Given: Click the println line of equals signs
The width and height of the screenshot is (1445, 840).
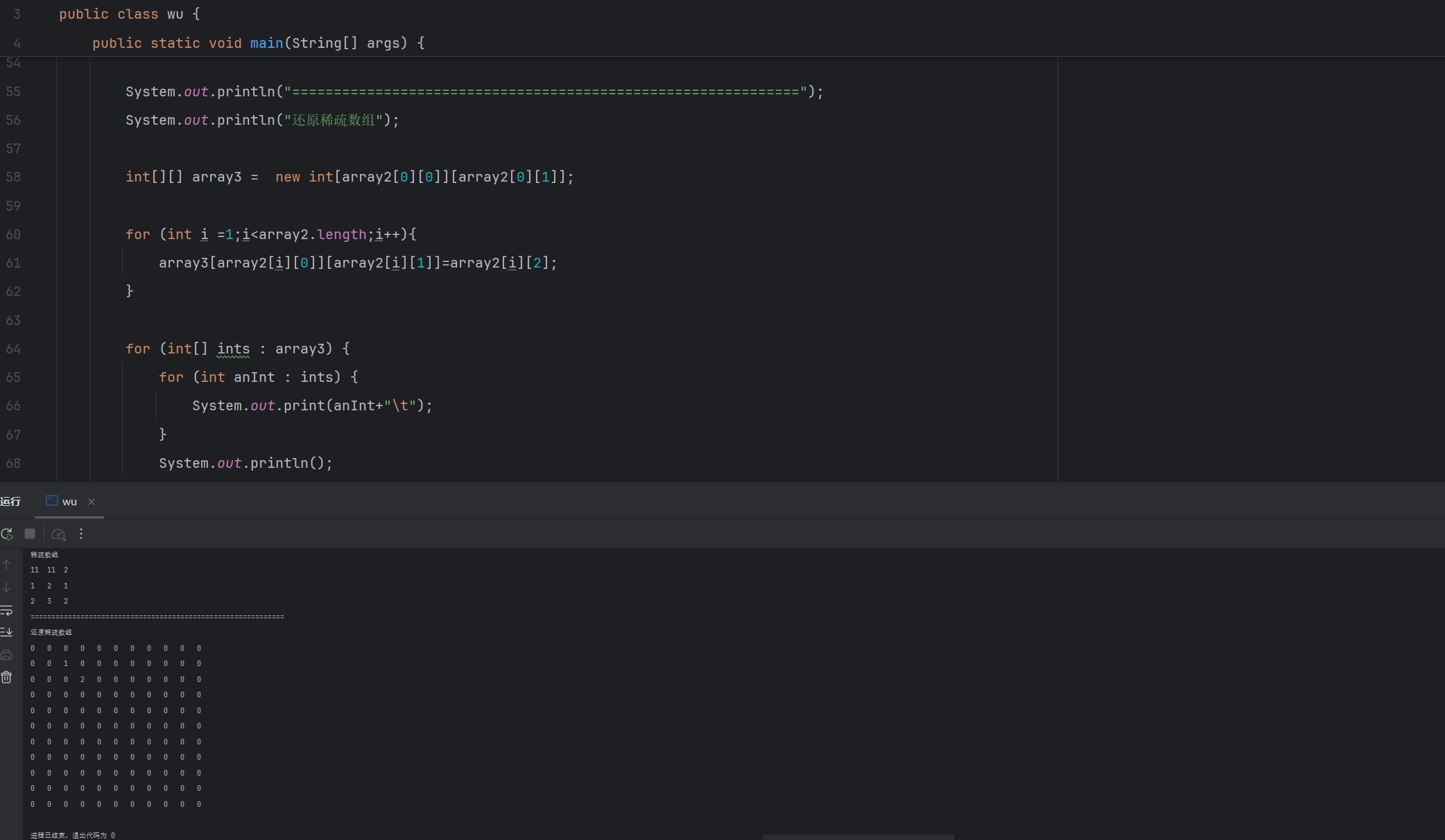Looking at the screenshot, I should [x=474, y=91].
